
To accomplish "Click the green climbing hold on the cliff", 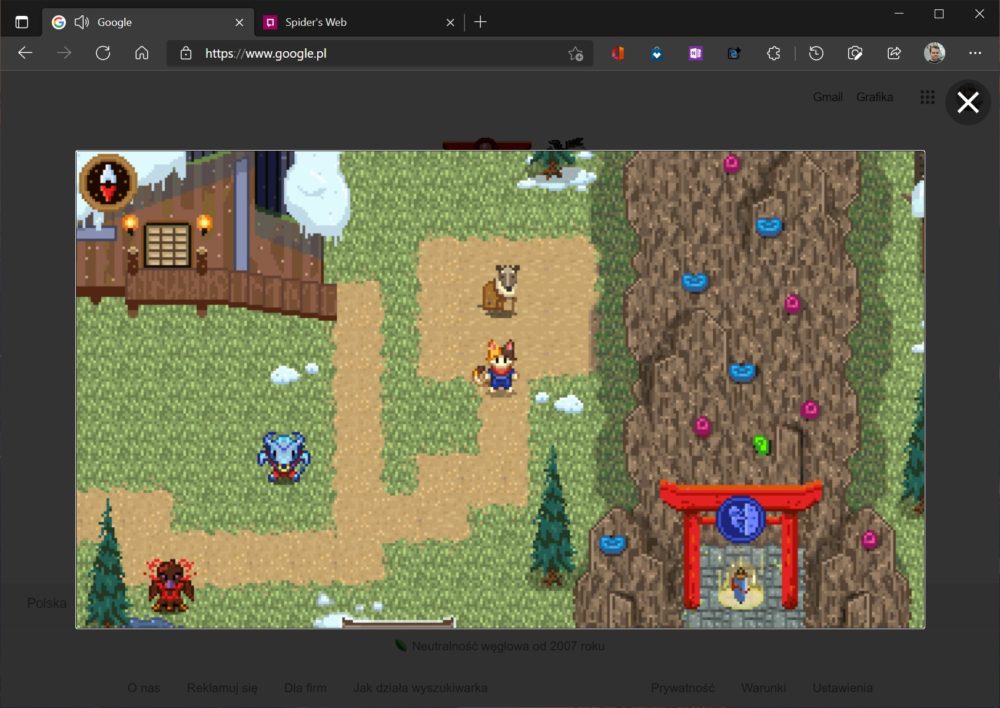I will (x=761, y=445).
